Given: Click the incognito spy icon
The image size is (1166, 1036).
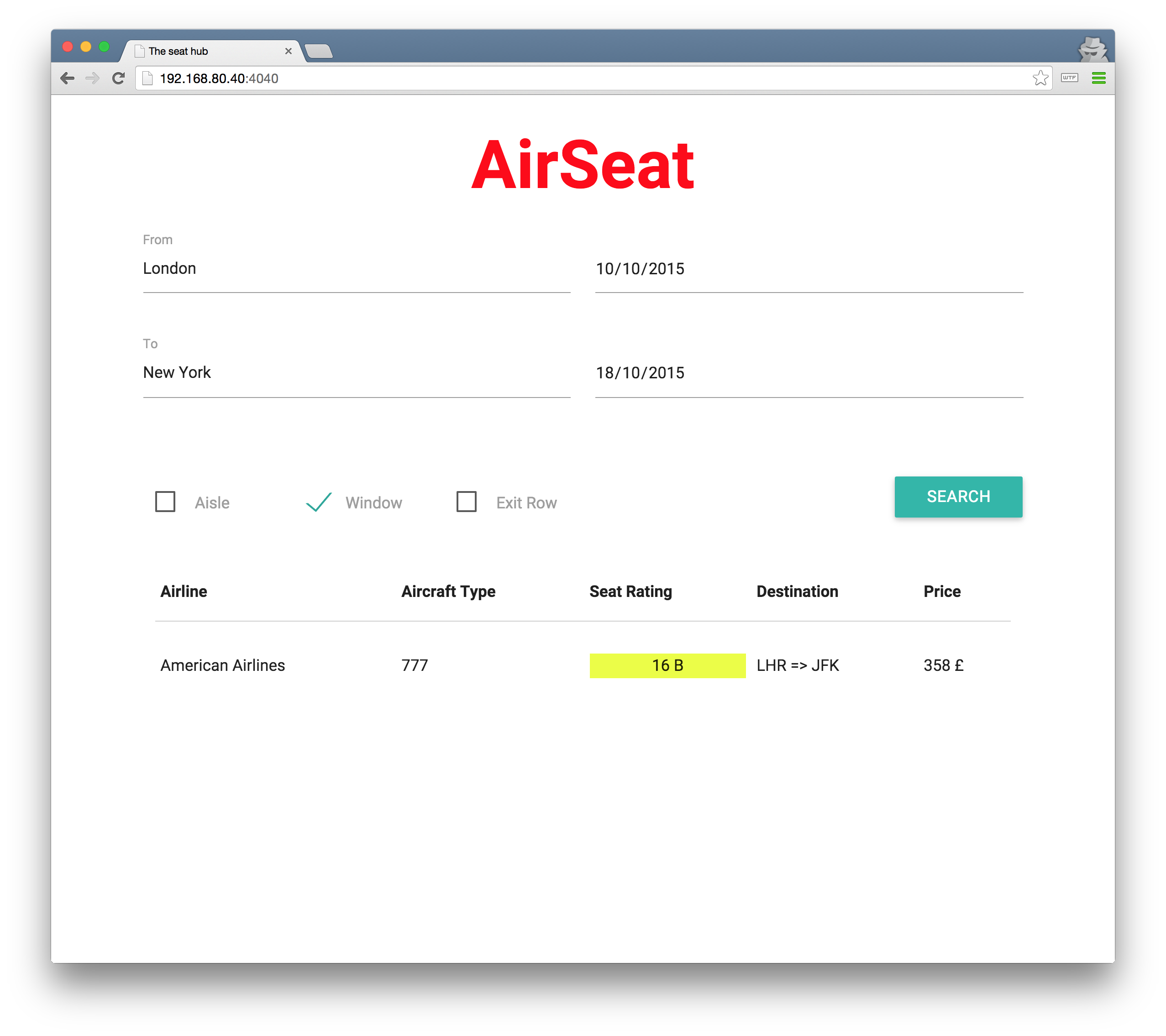Looking at the screenshot, I should [1092, 50].
